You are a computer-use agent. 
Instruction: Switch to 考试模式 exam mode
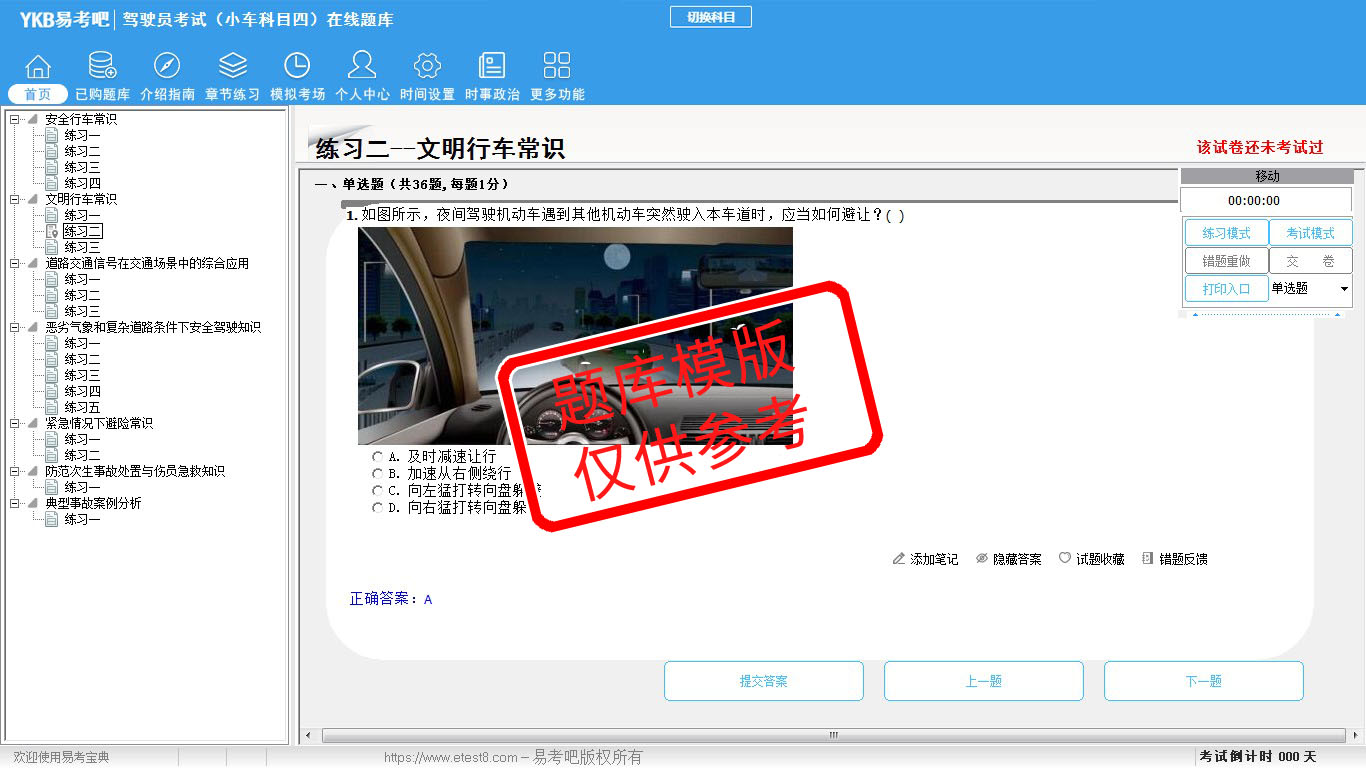[x=1310, y=233]
